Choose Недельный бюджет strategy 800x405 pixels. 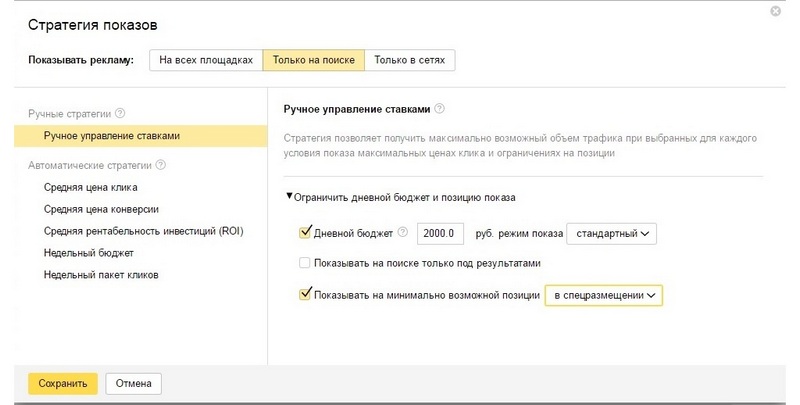[88, 253]
